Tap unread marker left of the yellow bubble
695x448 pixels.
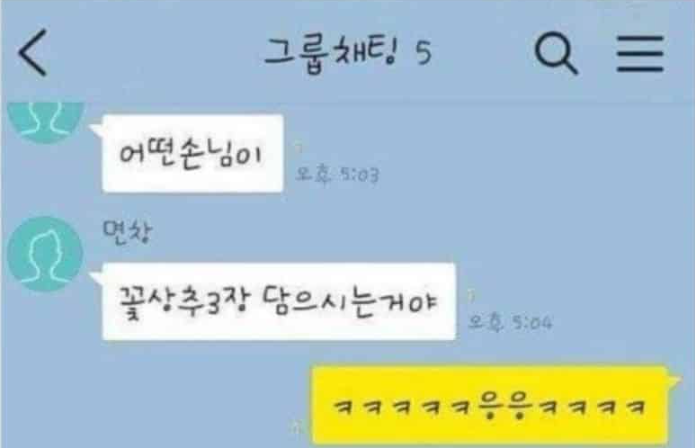(298, 427)
